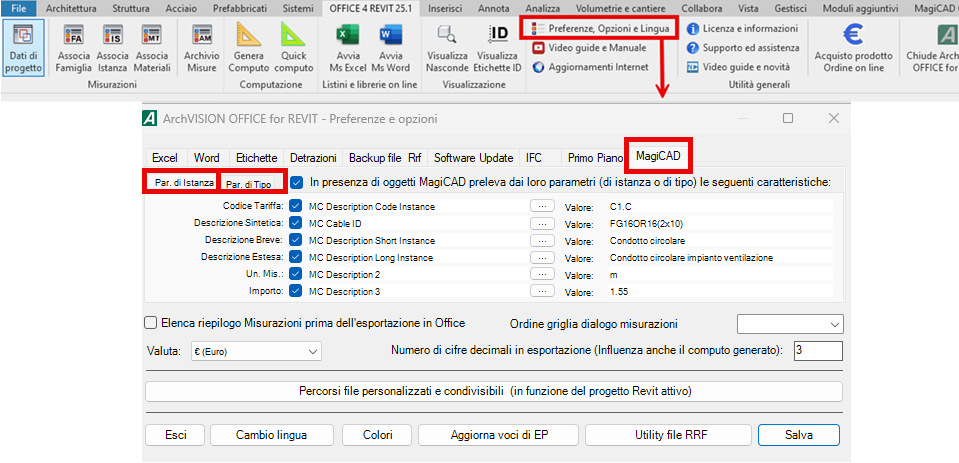Toggle Descrizione Sintetica checkbox
Viewport: 959px width, 463px height.
click(x=297, y=223)
